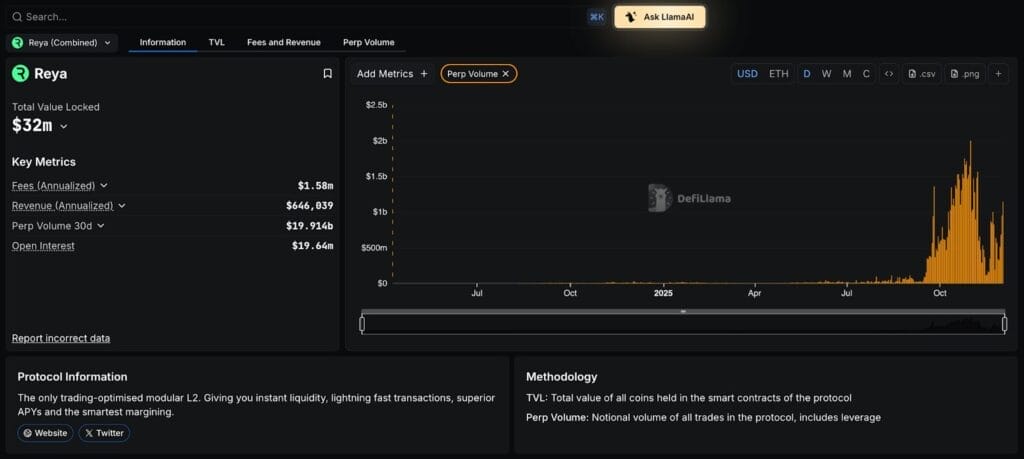Click the range slider top grip bar
The width and height of the screenshot is (1024, 459).
click(683, 311)
